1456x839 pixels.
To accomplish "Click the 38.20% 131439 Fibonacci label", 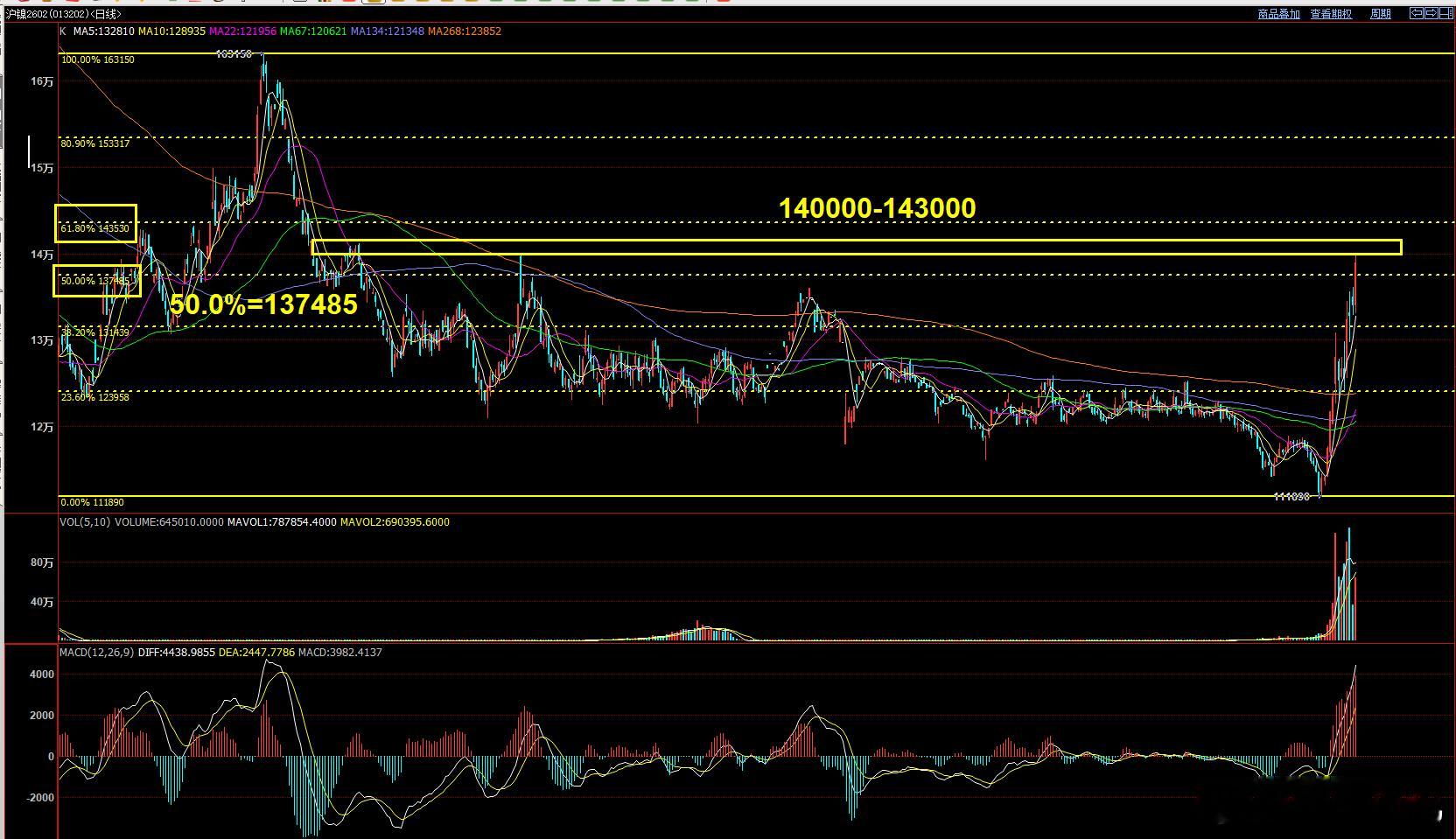I will [95, 332].
